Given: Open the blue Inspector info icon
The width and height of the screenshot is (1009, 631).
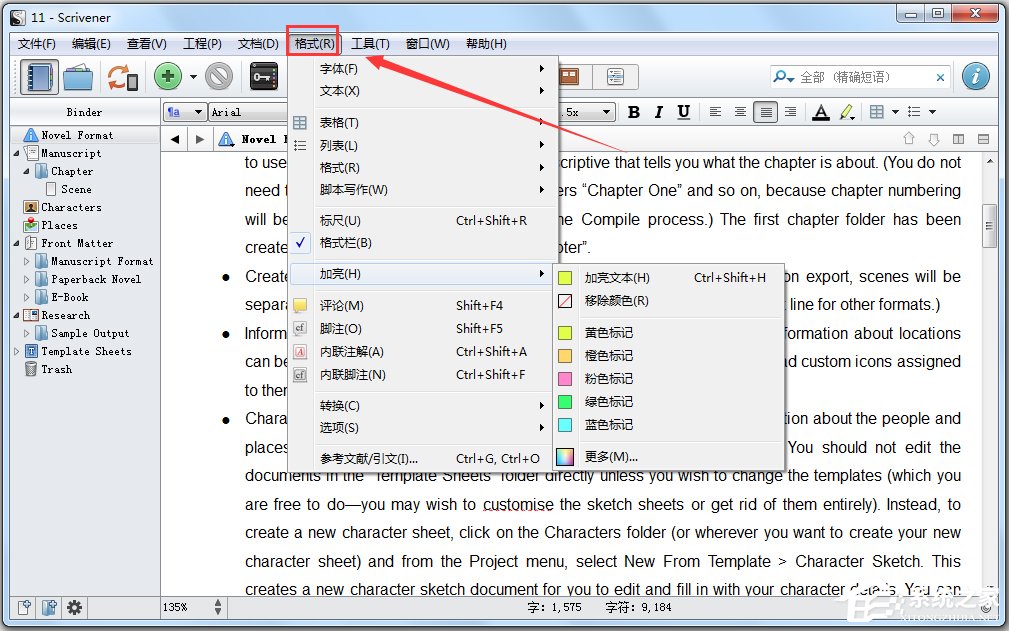Looking at the screenshot, I should [x=976, y=76].
